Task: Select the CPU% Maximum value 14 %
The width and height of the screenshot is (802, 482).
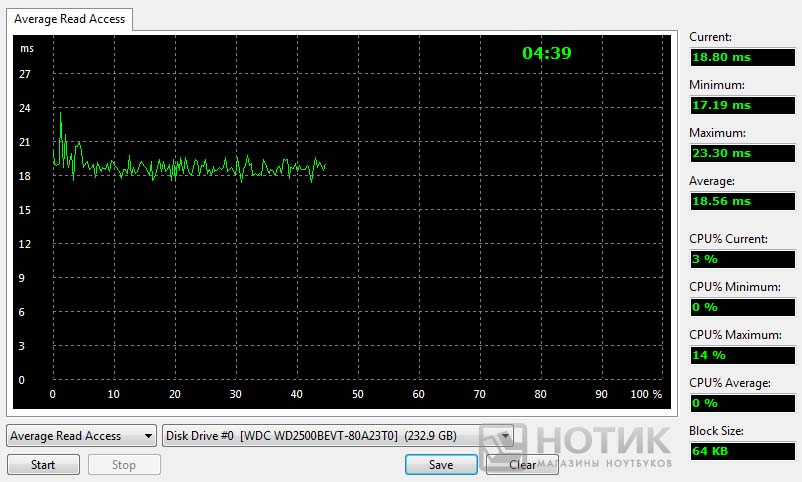Action: pos(743,355)
